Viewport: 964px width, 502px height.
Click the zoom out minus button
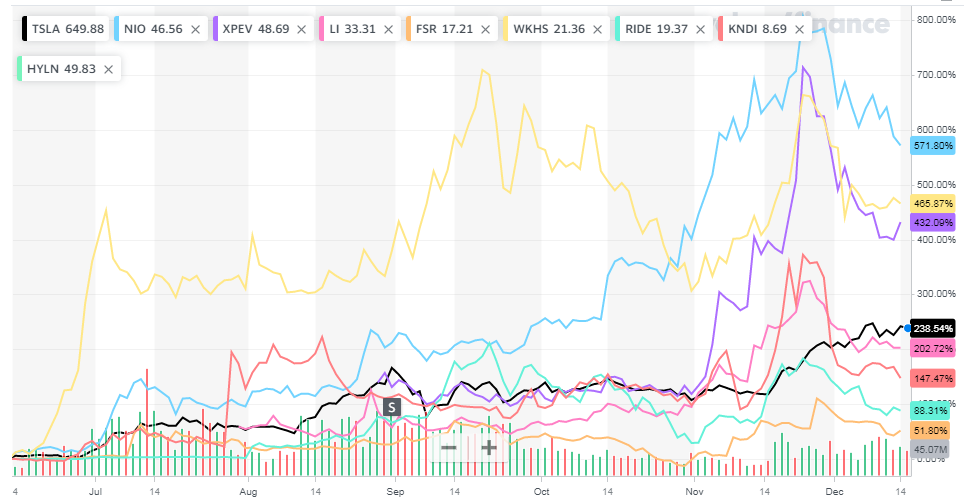(449, 447)
